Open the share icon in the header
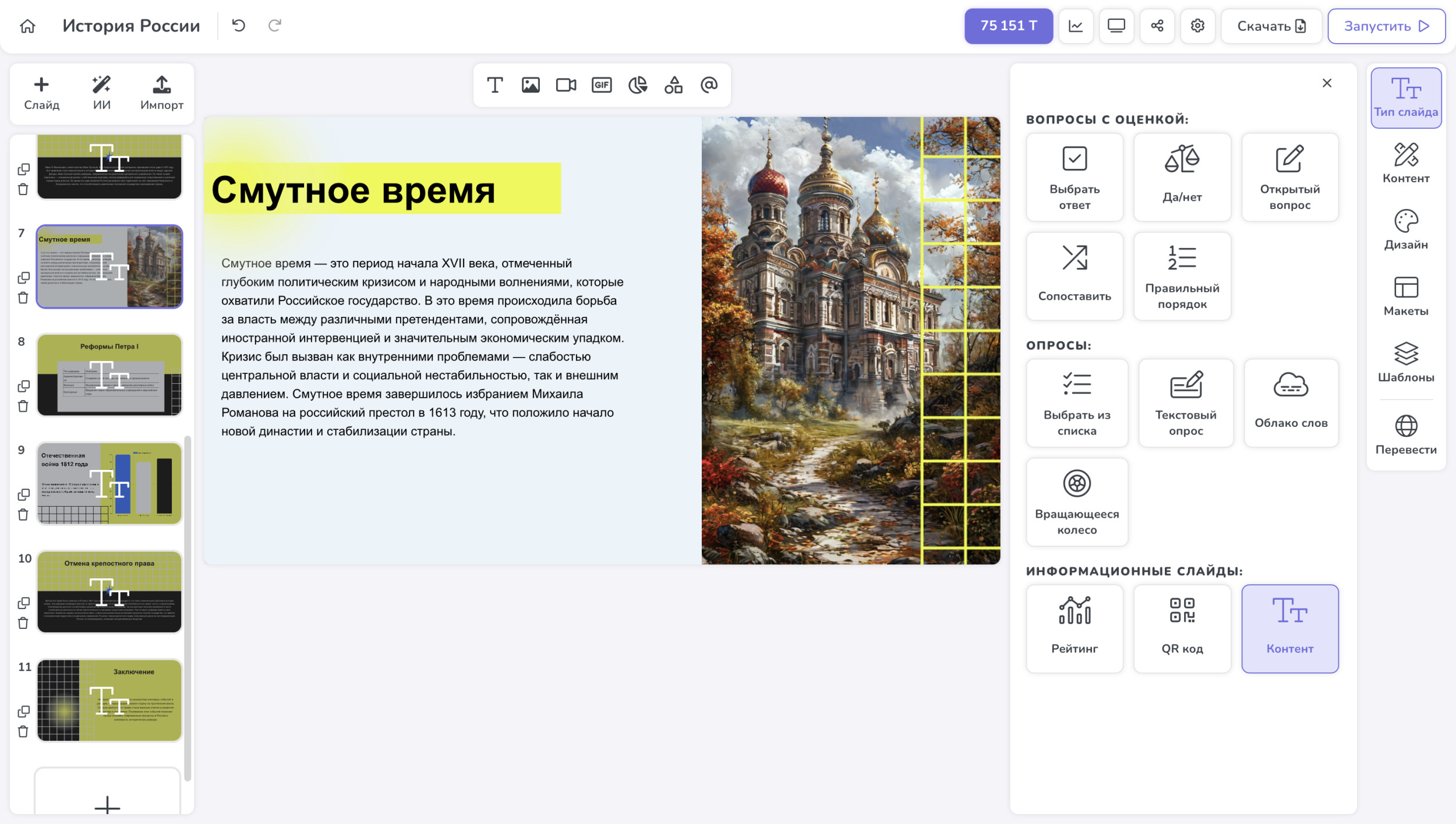Screen dimensions: 1456x824 (x=1157, y=26)
